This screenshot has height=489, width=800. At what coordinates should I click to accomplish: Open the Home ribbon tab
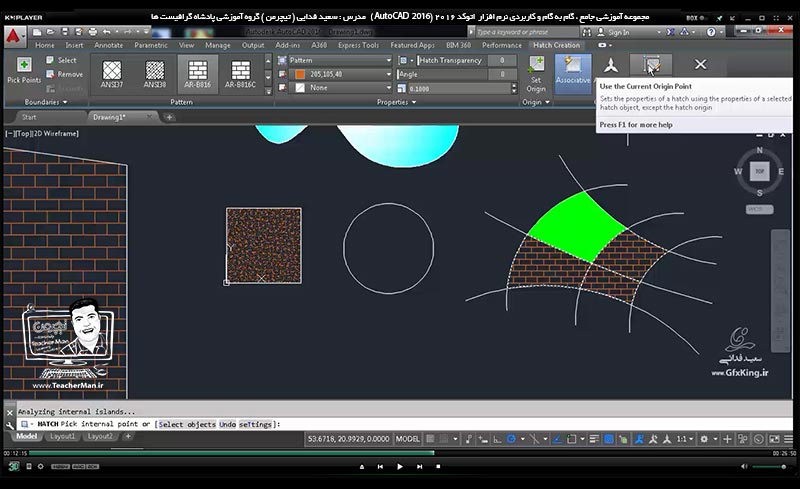pyautogui.click(x=44, y=45)
